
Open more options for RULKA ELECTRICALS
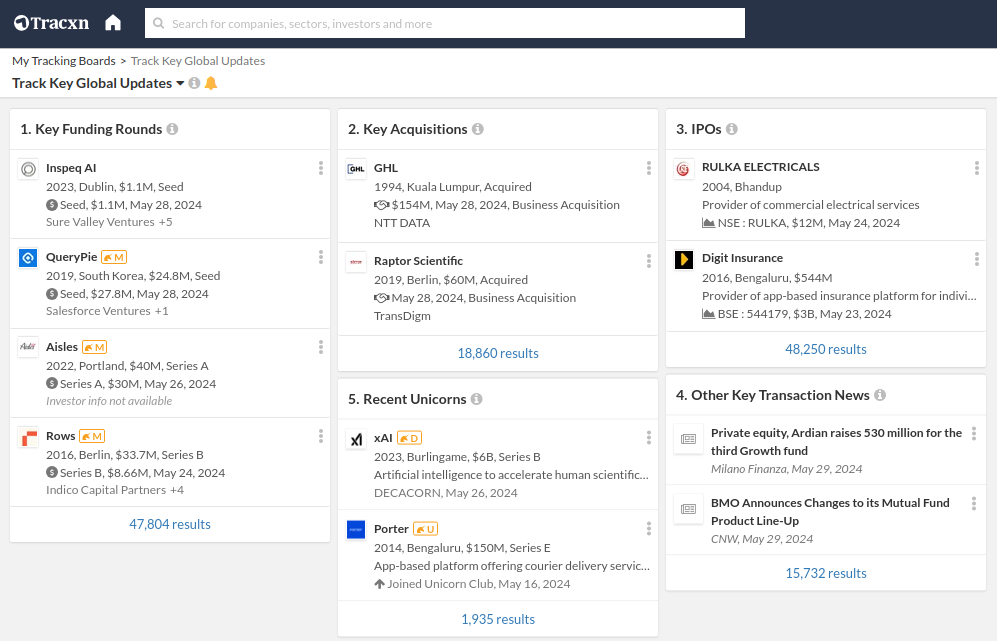(977, 168)
